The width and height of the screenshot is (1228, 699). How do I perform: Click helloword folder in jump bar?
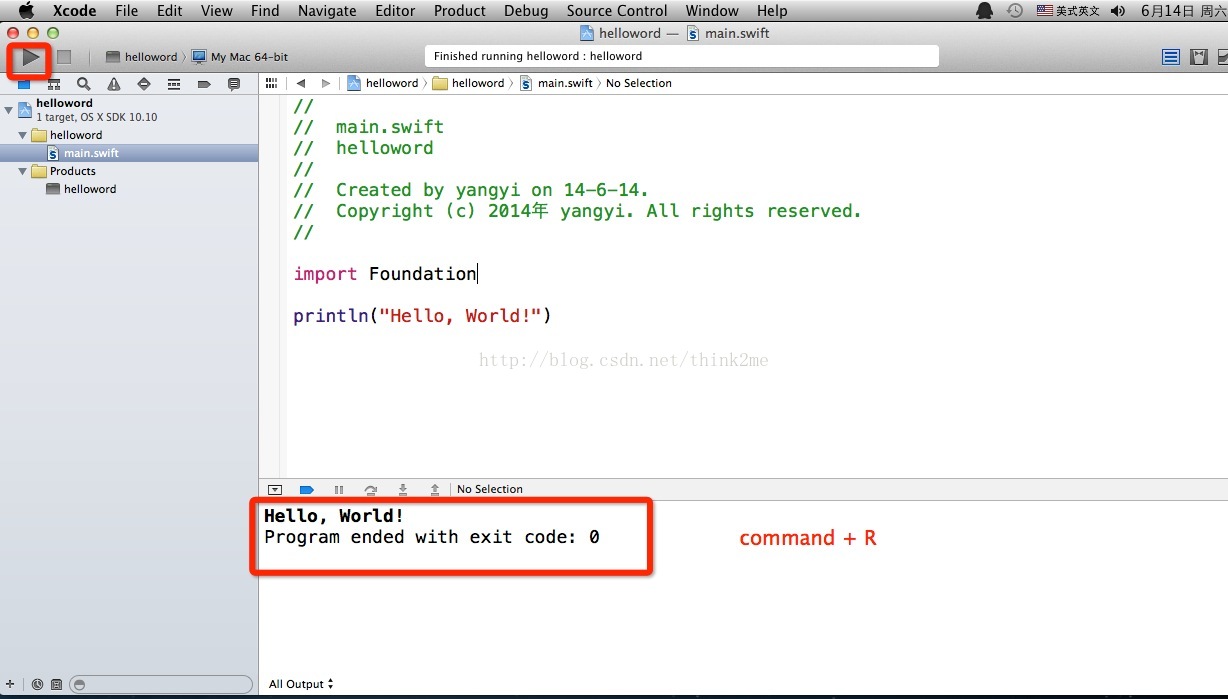[468, 83]
